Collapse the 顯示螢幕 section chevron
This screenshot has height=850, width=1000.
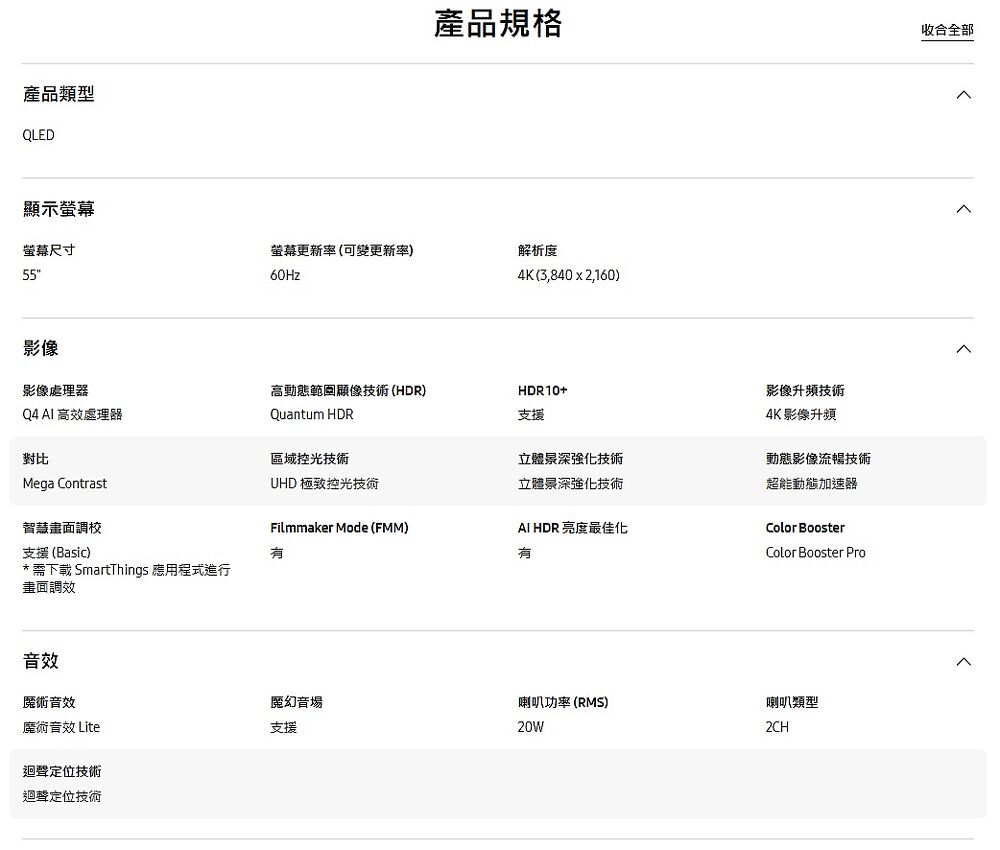pyautogui.click(x=964, y=209)
